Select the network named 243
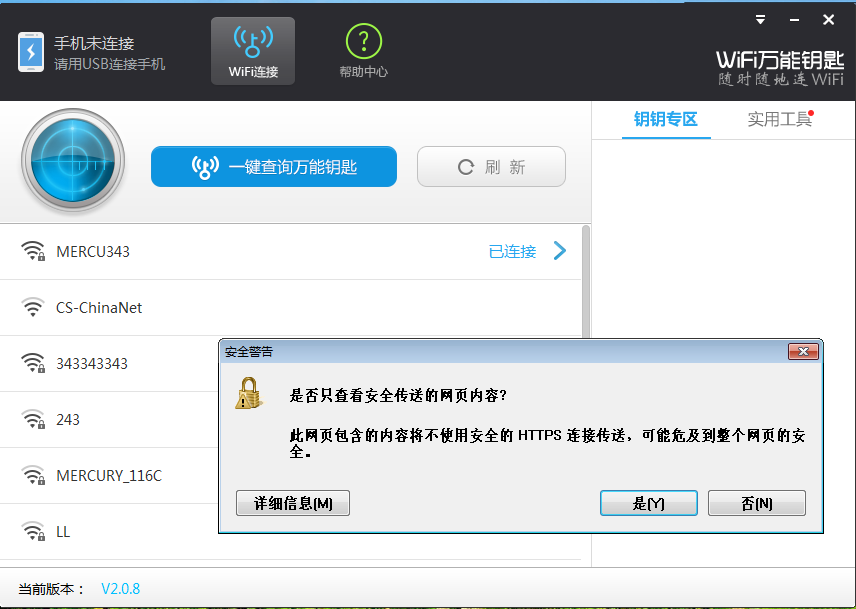The width and height of the screenshot is (856, 609). [x=109, y=420]
